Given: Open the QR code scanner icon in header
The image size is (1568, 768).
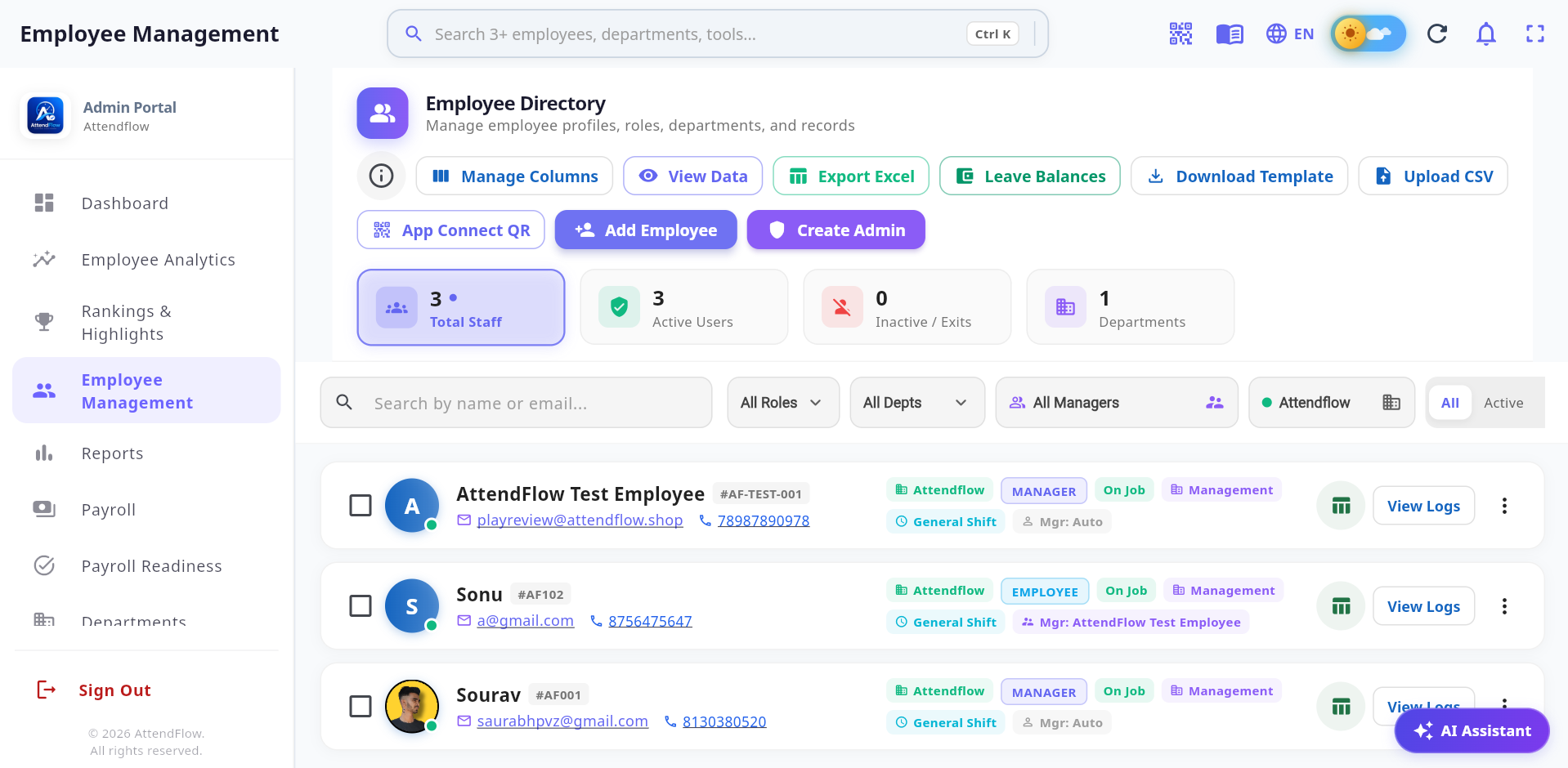Looking at the screenshot, I should [1180, 33].
